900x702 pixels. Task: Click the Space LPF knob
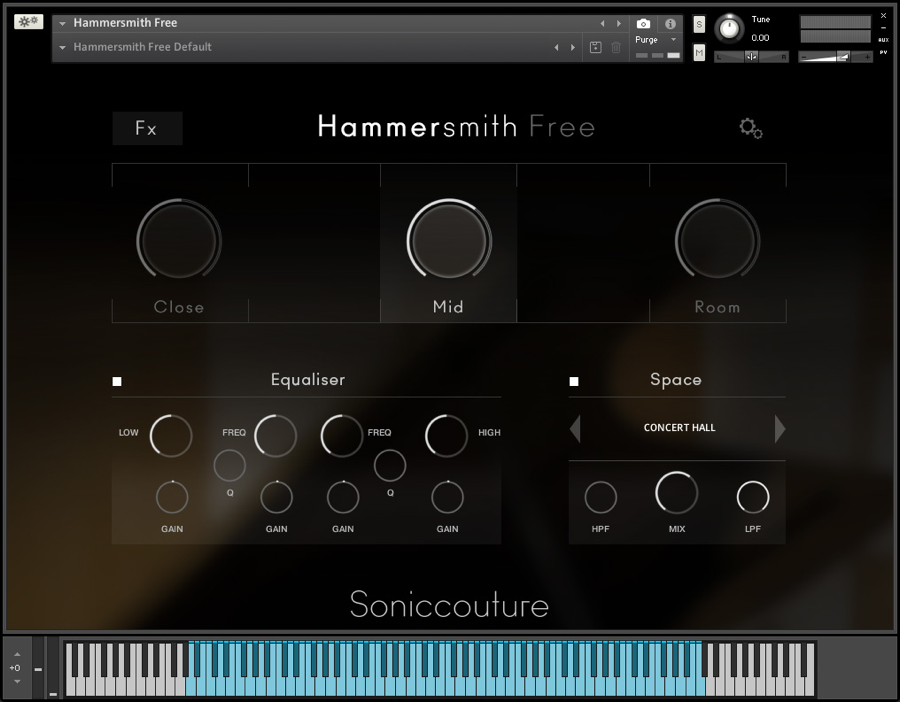[x=753, y=497]
